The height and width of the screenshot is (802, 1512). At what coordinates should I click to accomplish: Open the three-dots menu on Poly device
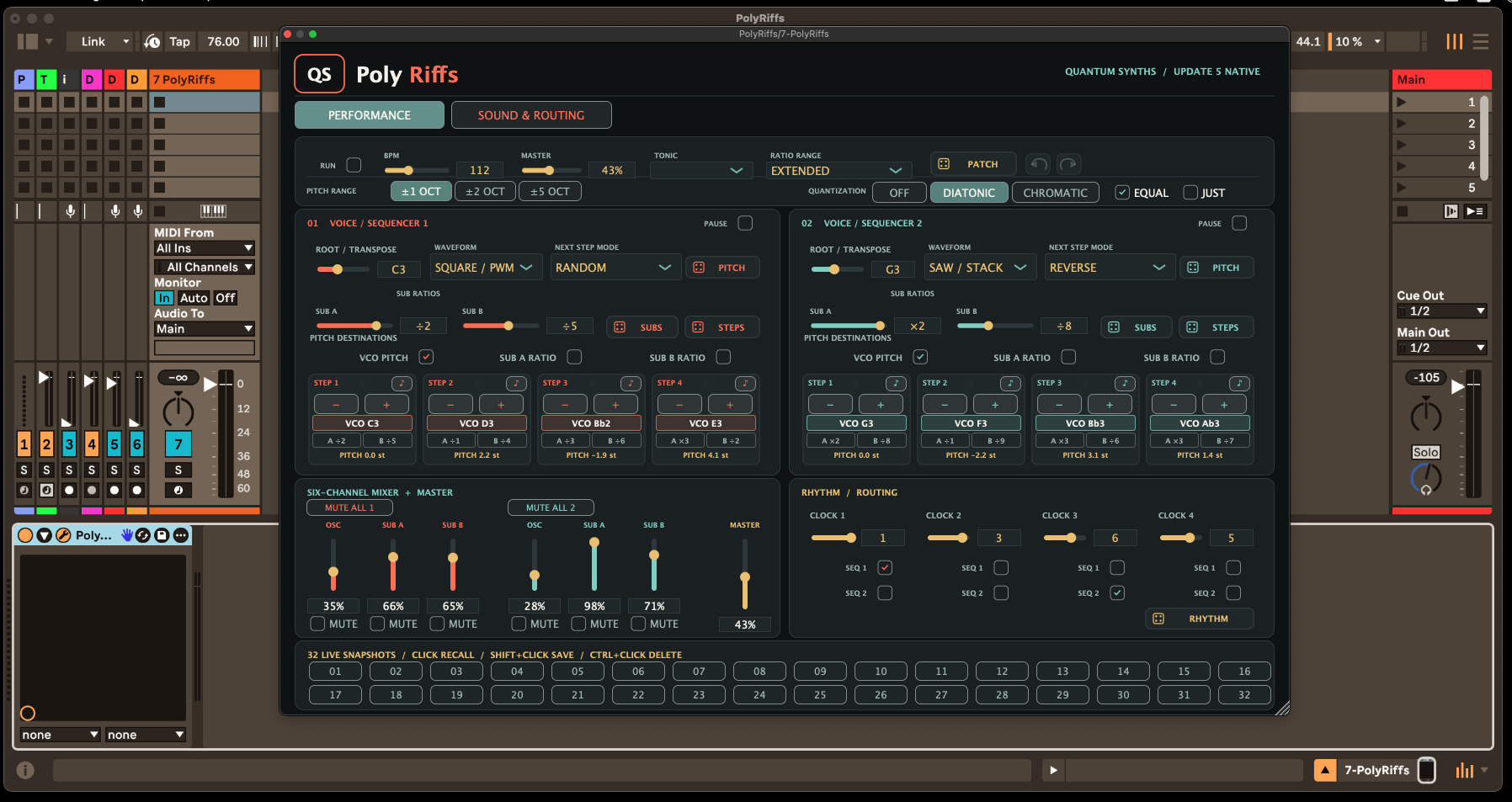pos(181,535)
